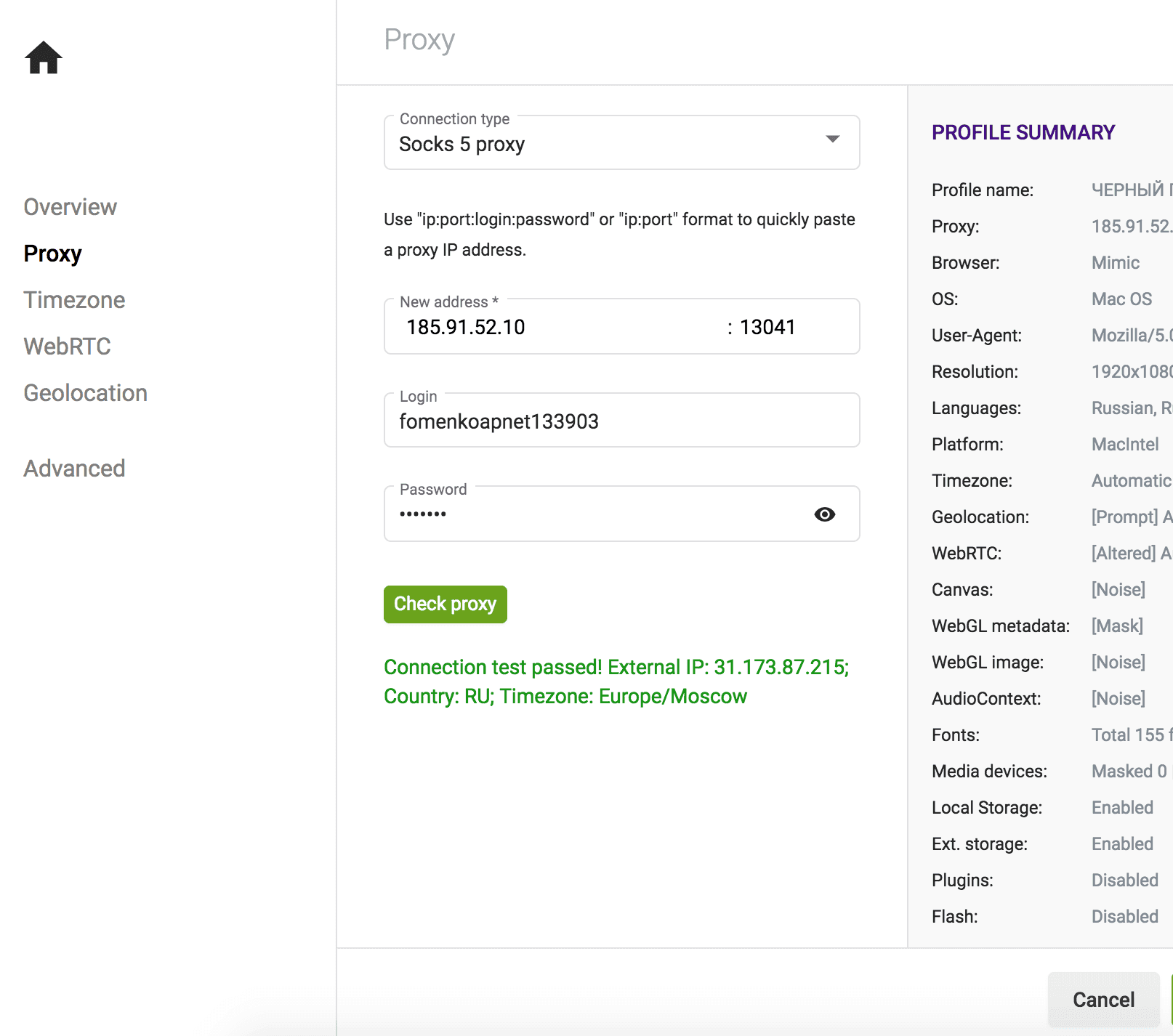1173x1036 pixels.
Task: Open the Connection type dropdown
Action: tap(621, 142)
